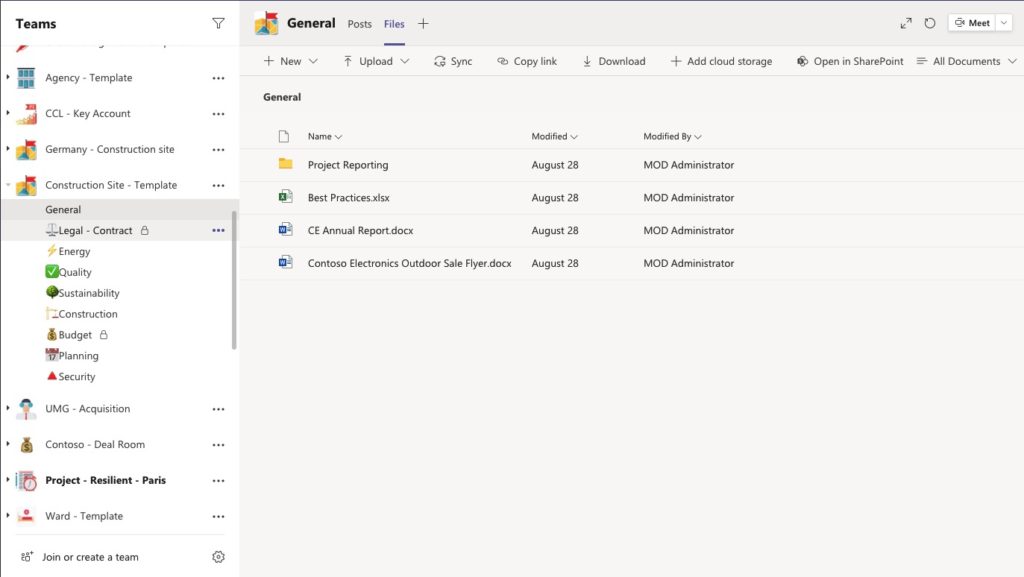Open the Meet options dropdown arrow
Image resolution: width=1024 pixels, height=577 pixels.
[x=1004, y=23]
